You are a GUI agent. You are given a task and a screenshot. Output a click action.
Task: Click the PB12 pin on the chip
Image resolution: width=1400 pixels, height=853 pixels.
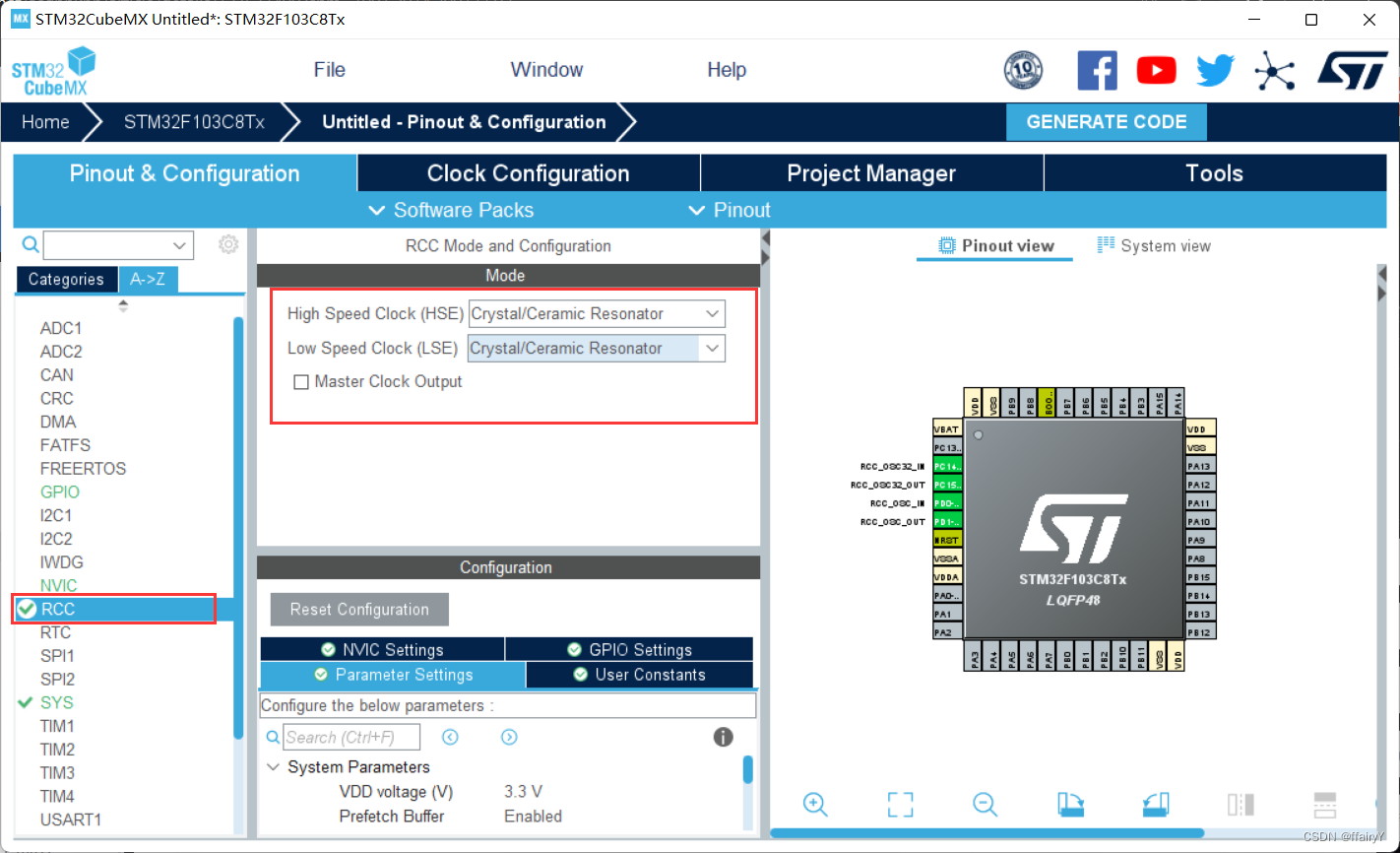click(1200, 632)
